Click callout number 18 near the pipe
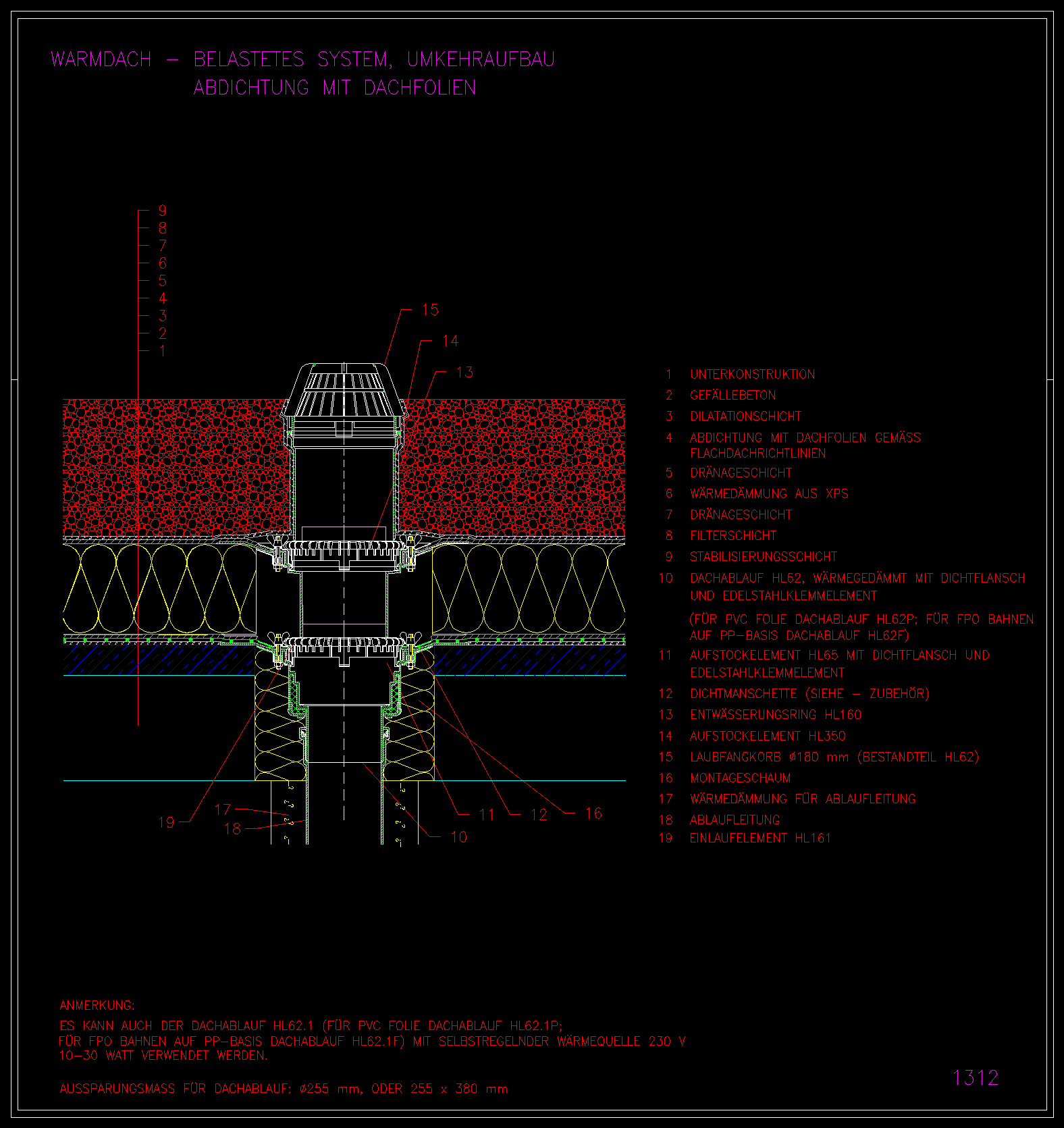Screen dimensions: 1064x1128 [x=232, y=828]
